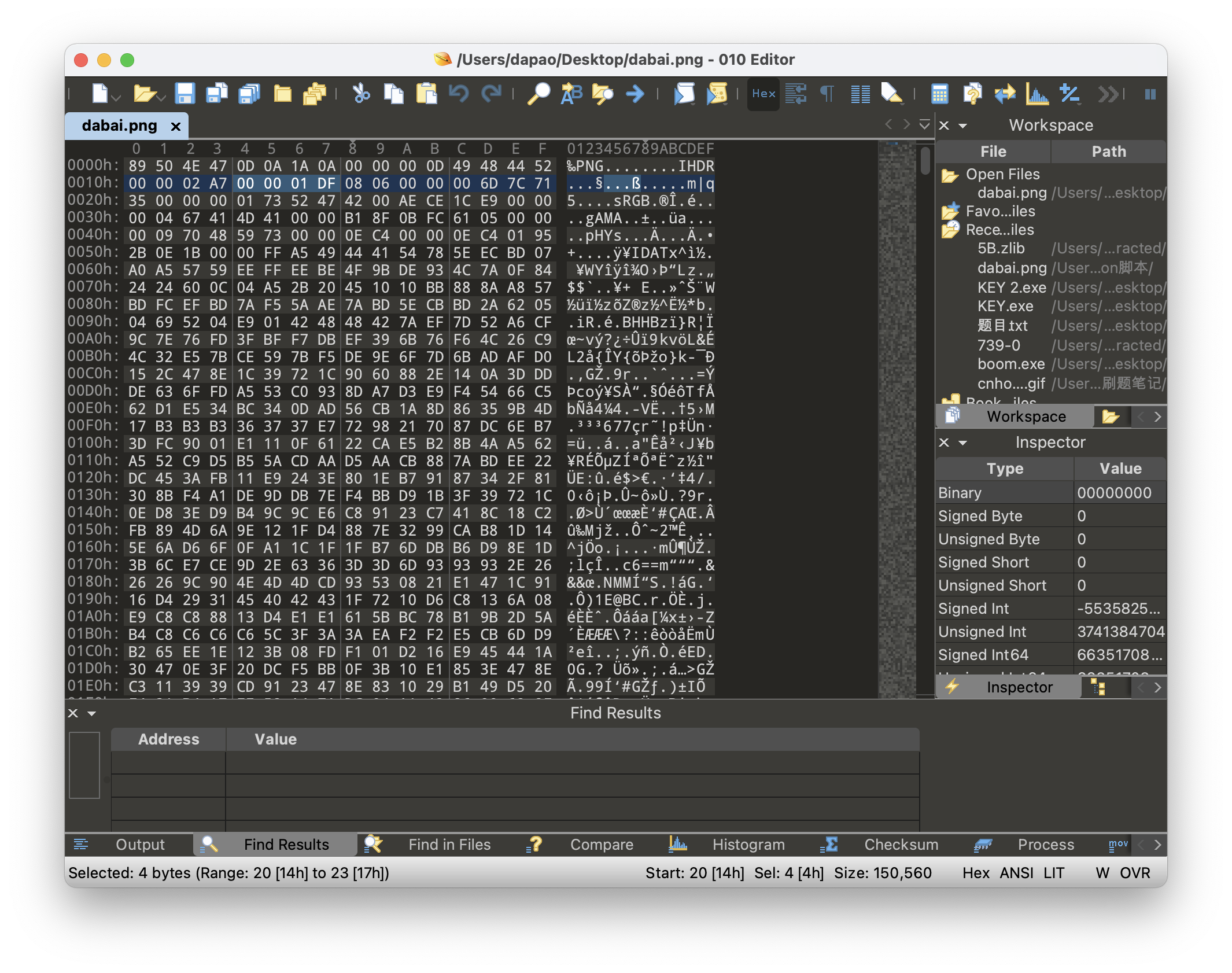Image resolution: width=1232 pixels, height=973 pixels.
Task: Click the highlighter marker toolbar icon
Action: (x=892, y=93)
